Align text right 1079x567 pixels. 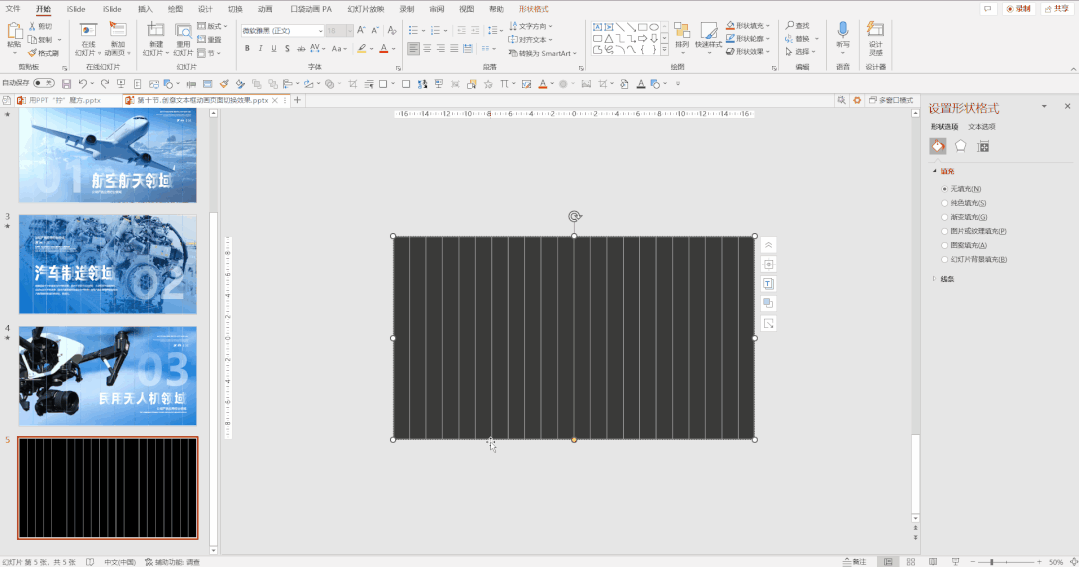point(440,49)
